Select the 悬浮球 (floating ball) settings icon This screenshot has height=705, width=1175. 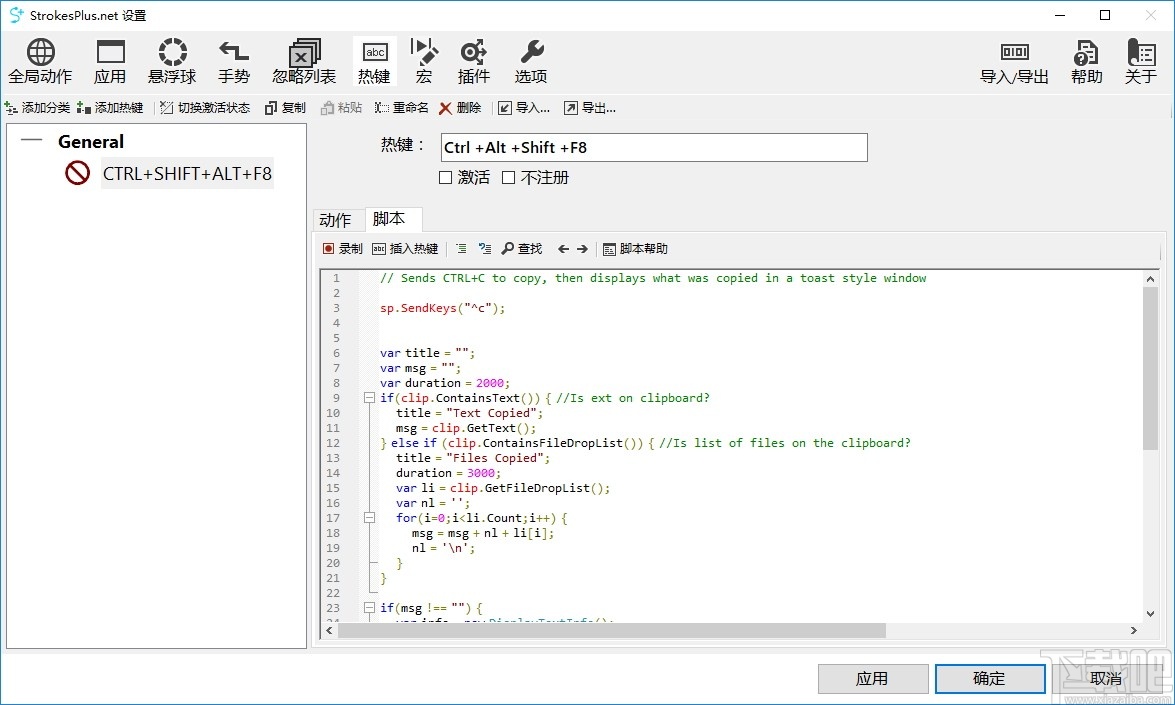pos(172,60)
